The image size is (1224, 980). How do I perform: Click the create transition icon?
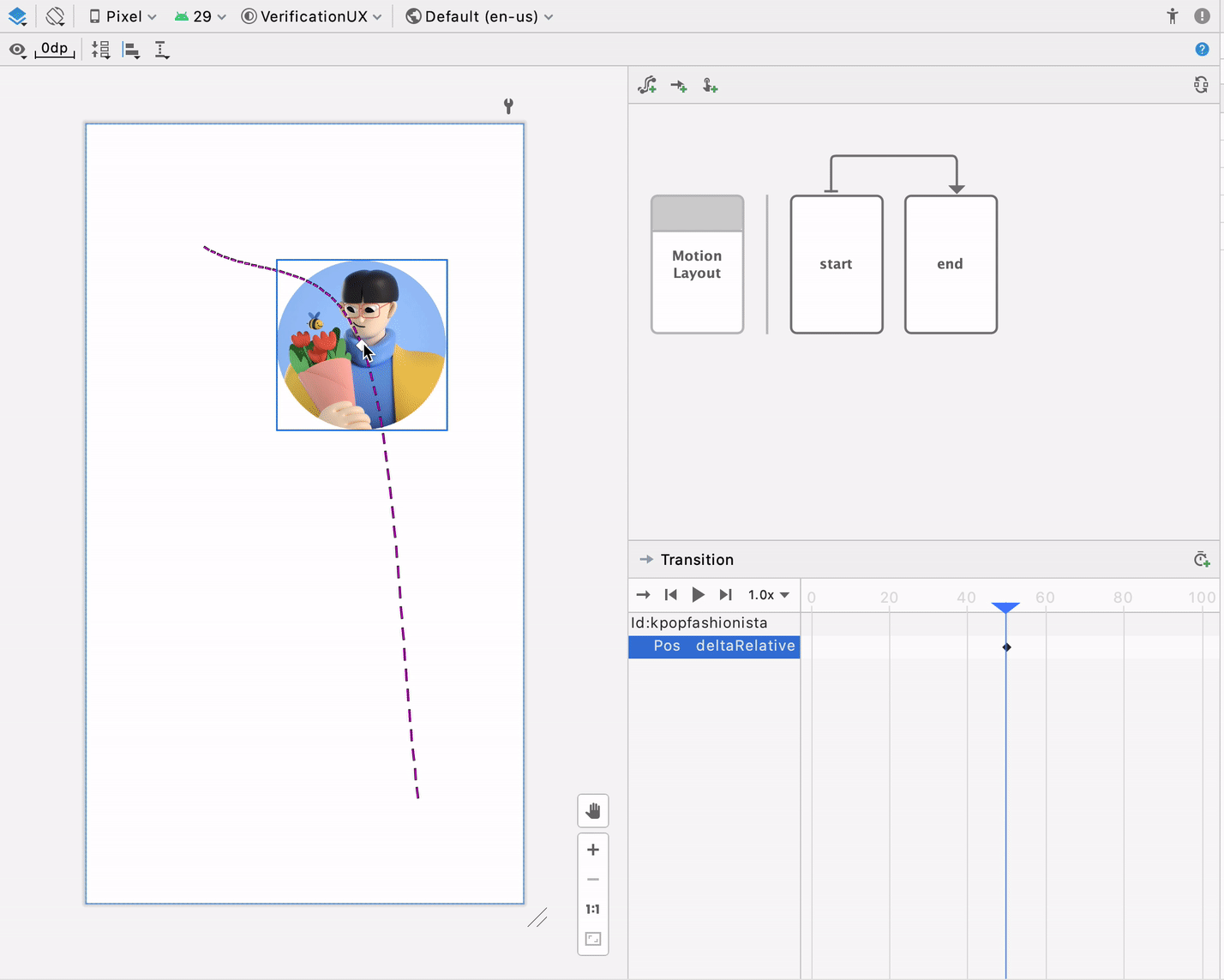pos(679,86)
